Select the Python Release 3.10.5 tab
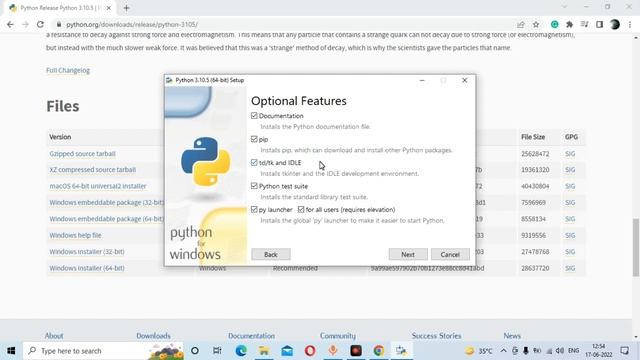The image size is (640, 360). click(60, 8)
